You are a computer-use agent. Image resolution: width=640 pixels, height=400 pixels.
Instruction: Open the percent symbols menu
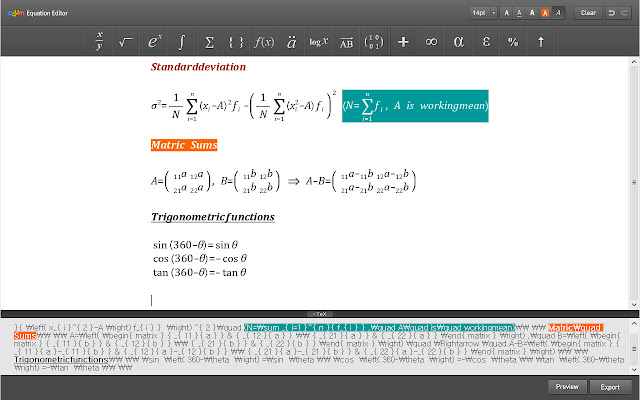513,41
